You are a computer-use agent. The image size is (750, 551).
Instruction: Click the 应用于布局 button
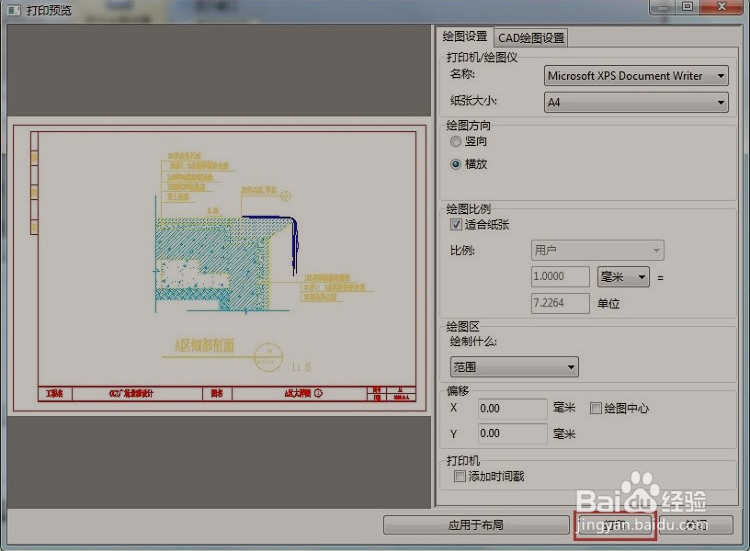(x=476, y=525)
